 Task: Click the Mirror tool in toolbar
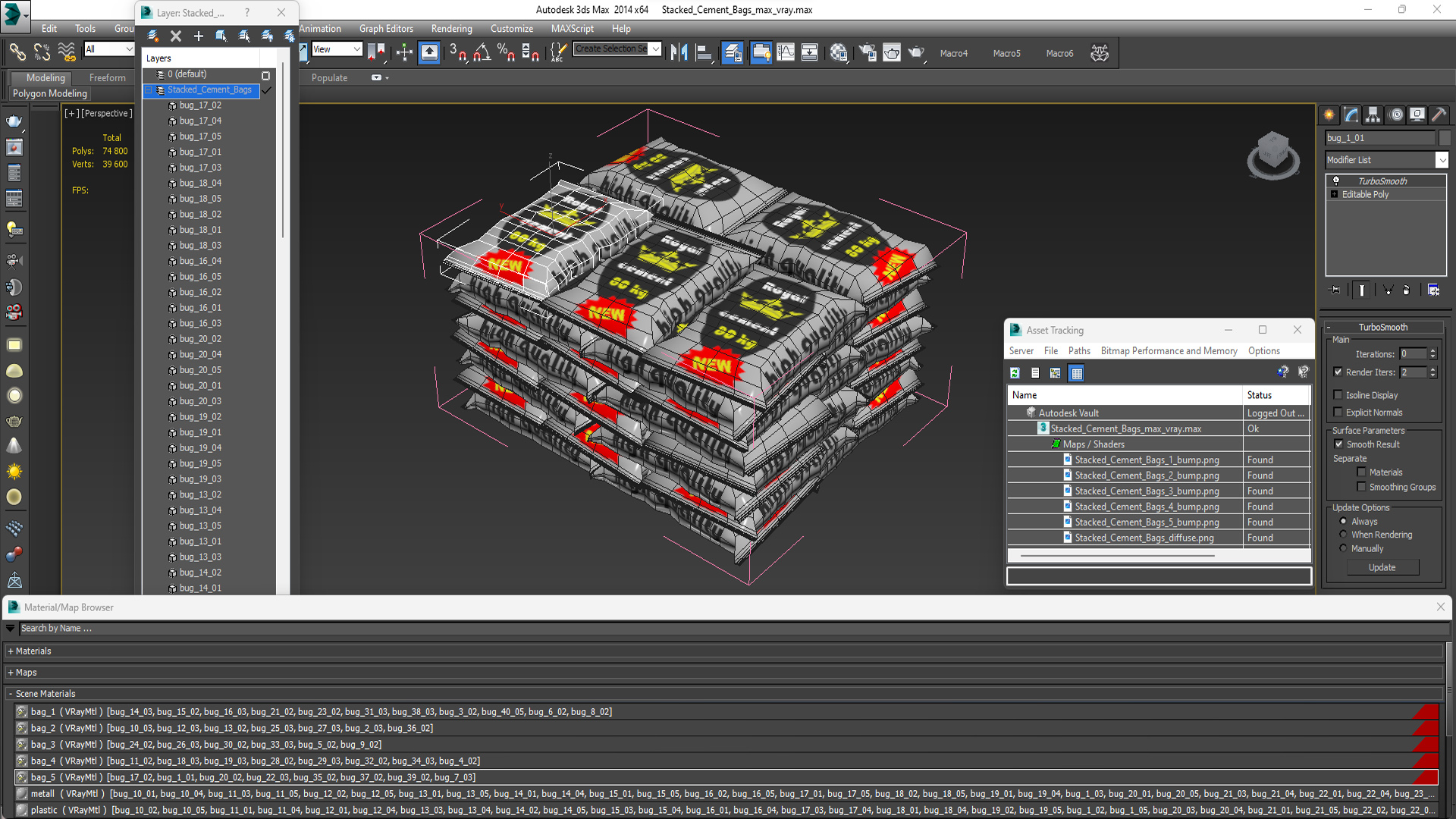679,52
